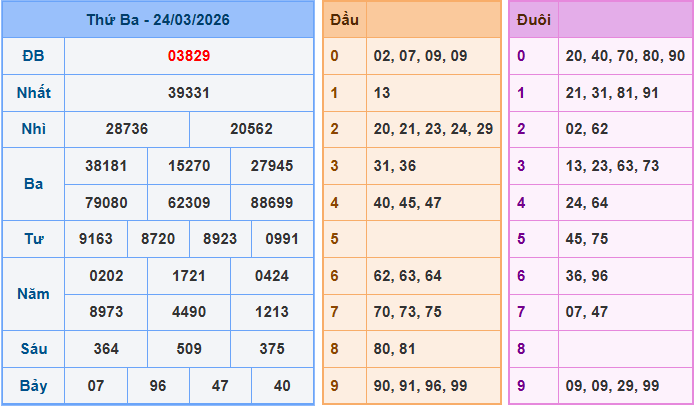
Task: Click the Đầu values '62, 63, 64'
Action: (407, 276)
